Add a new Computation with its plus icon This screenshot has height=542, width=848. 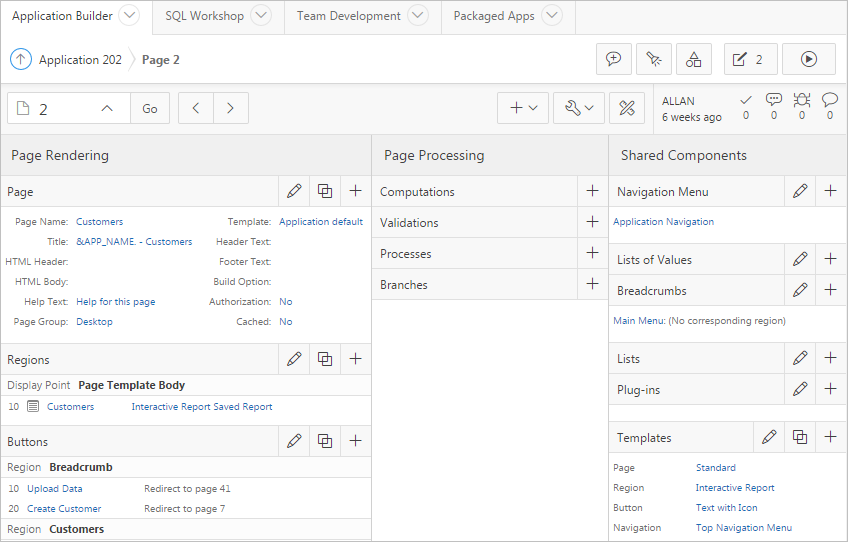click(x=592, y=191)
